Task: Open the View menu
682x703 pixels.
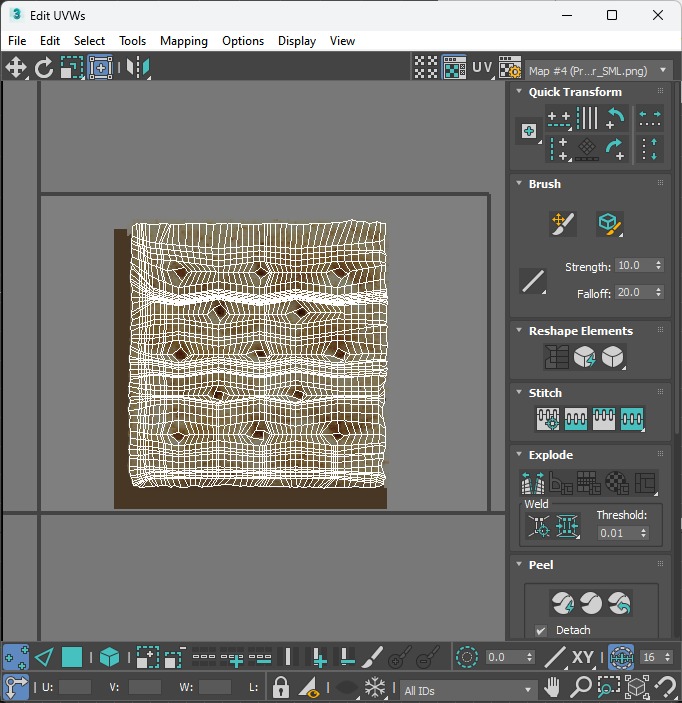Action: pos(343,41)
